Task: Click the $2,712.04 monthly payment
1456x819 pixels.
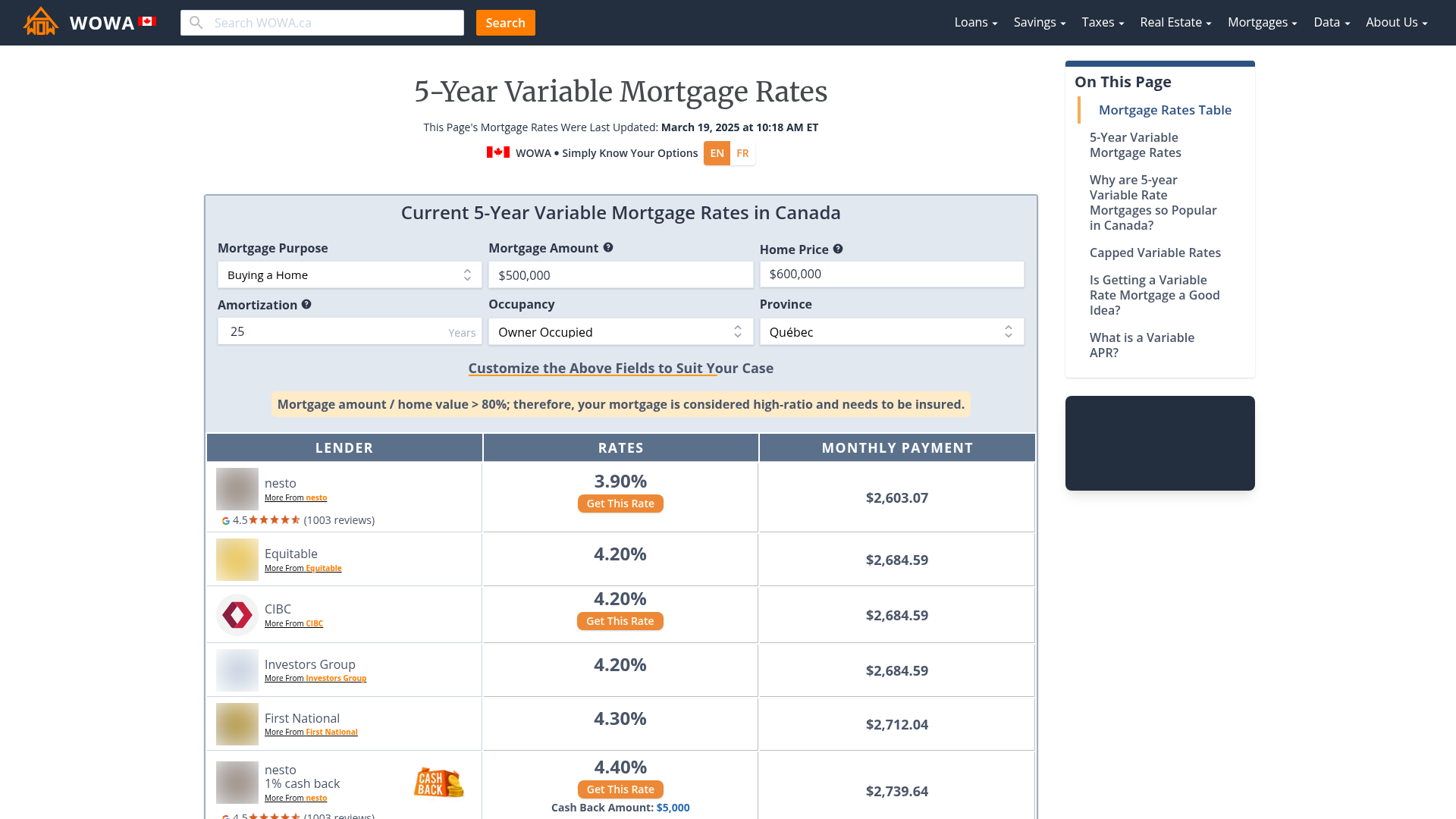Action: pyautogui.click(x=897, y=725)
